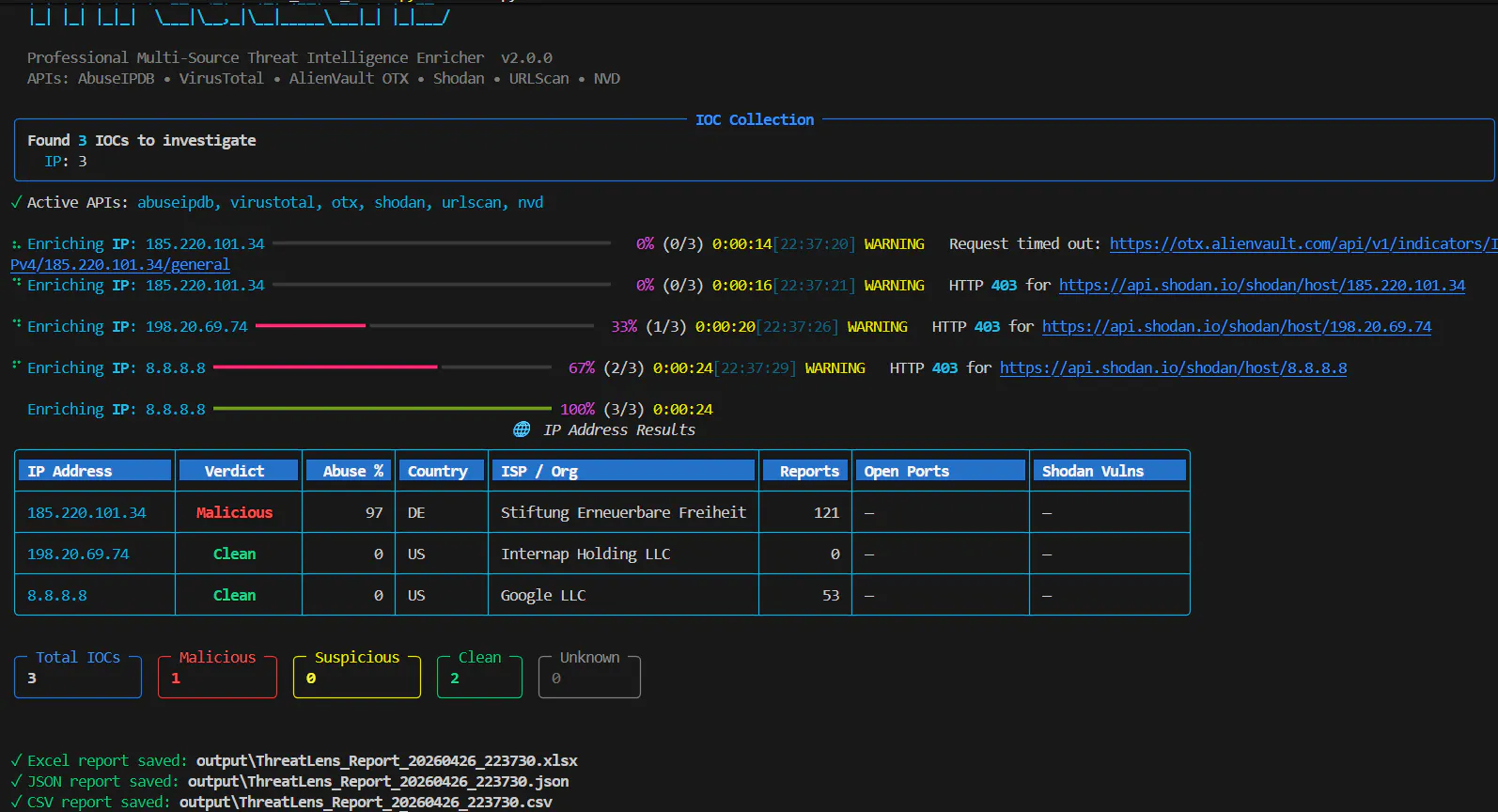Image resolution: width=1498 pixels, height=812 pixels.
Task: Click the checkmark beside CSV report saved
Action: click(x=17, y=802)
